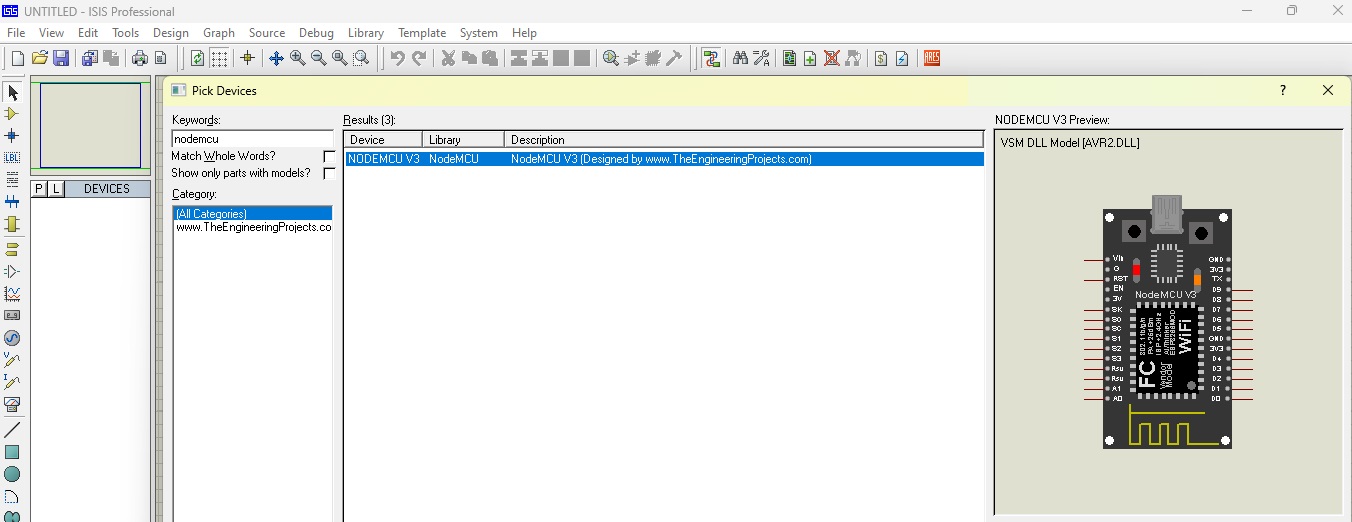Click the Center At Cursor pan icon

(x=276, y=58)
